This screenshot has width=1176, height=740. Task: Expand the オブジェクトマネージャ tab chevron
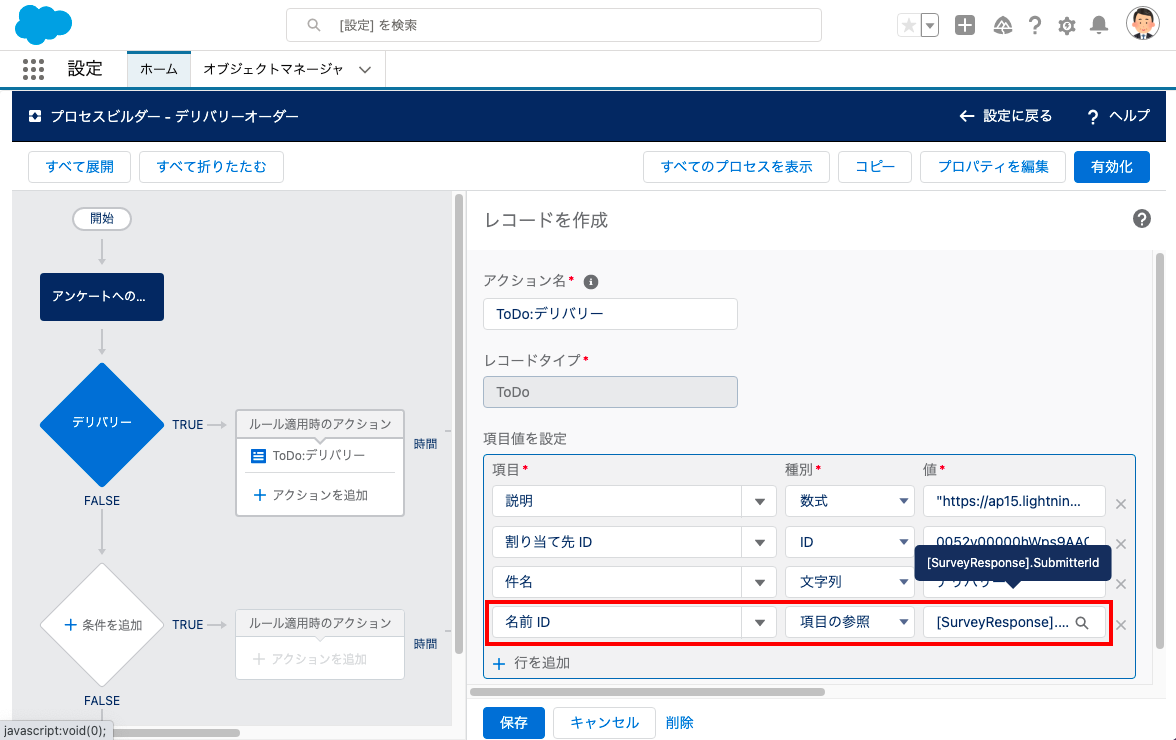pos(365,70)
